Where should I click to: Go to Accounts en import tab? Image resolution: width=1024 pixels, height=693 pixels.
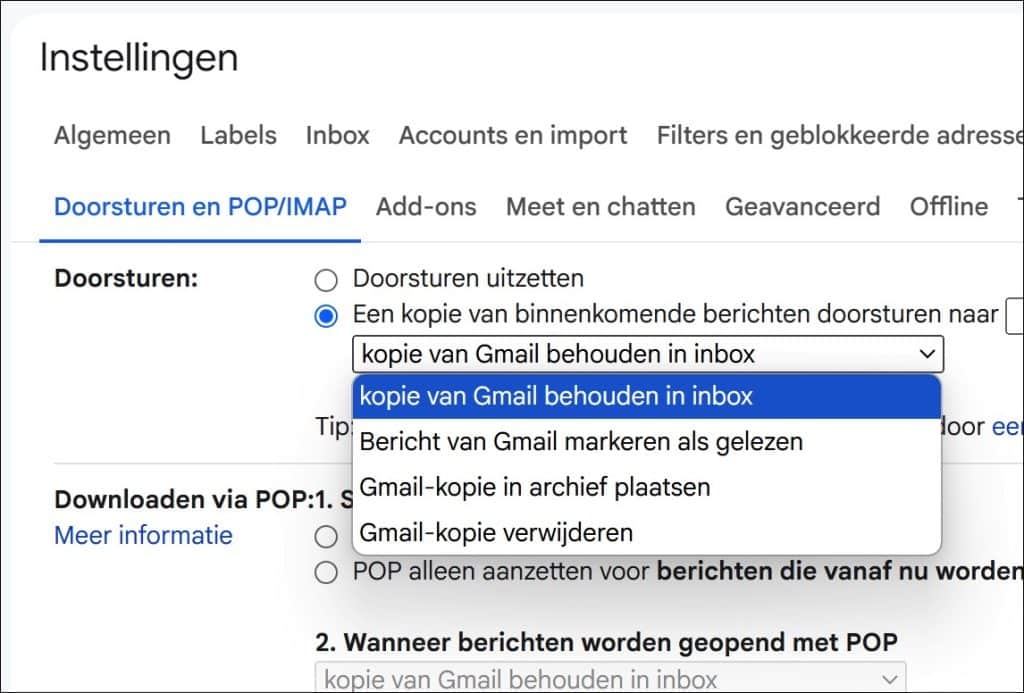(x=513, y=135)
